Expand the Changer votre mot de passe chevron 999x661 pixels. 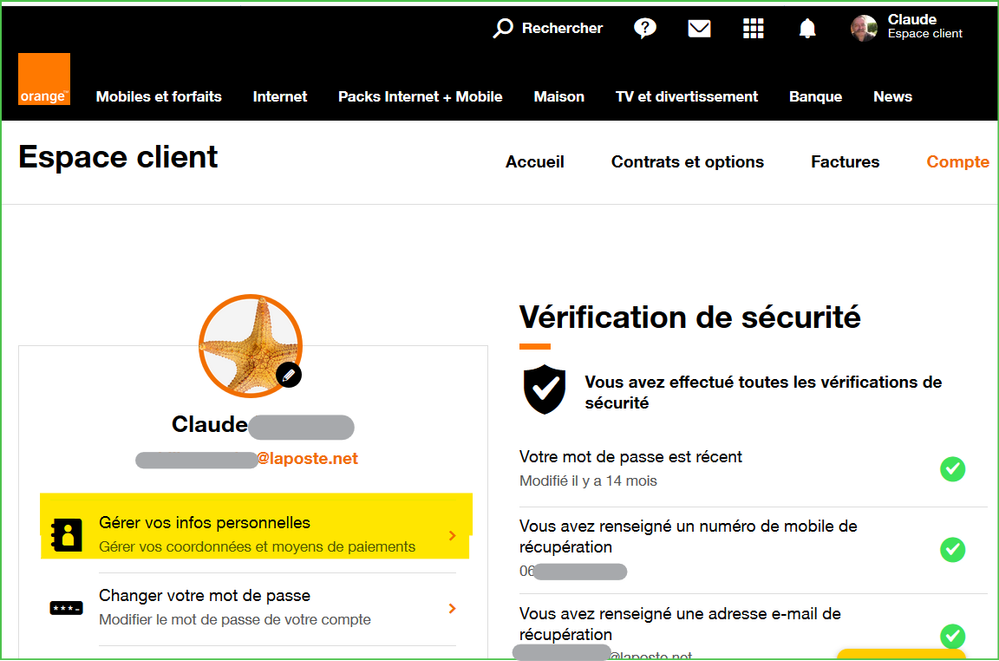[452, 609]
